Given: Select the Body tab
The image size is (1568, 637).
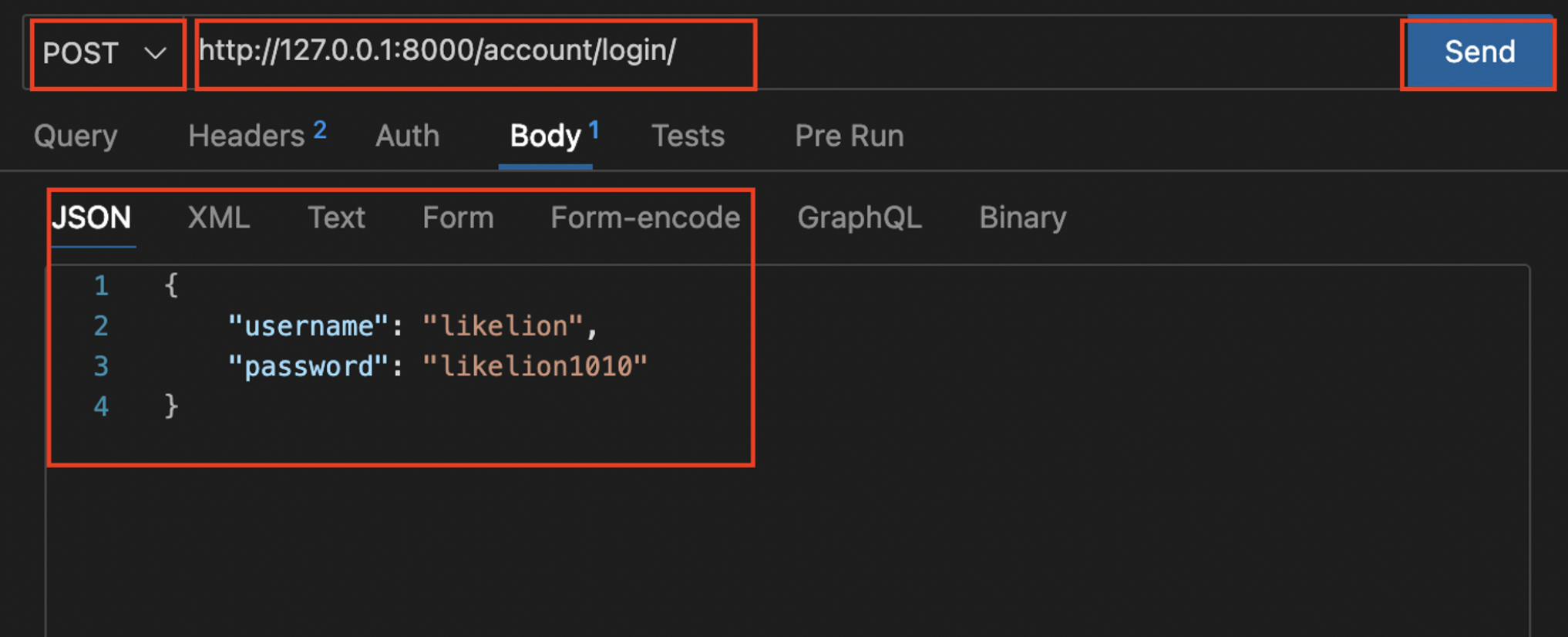Looking at the screenshot, I should pyautogui.click(x=545, y=136).
